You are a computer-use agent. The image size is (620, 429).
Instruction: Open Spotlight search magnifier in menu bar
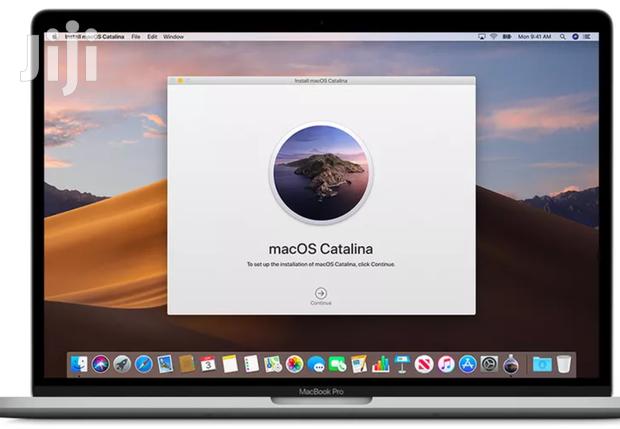click(x=563, y=36)
